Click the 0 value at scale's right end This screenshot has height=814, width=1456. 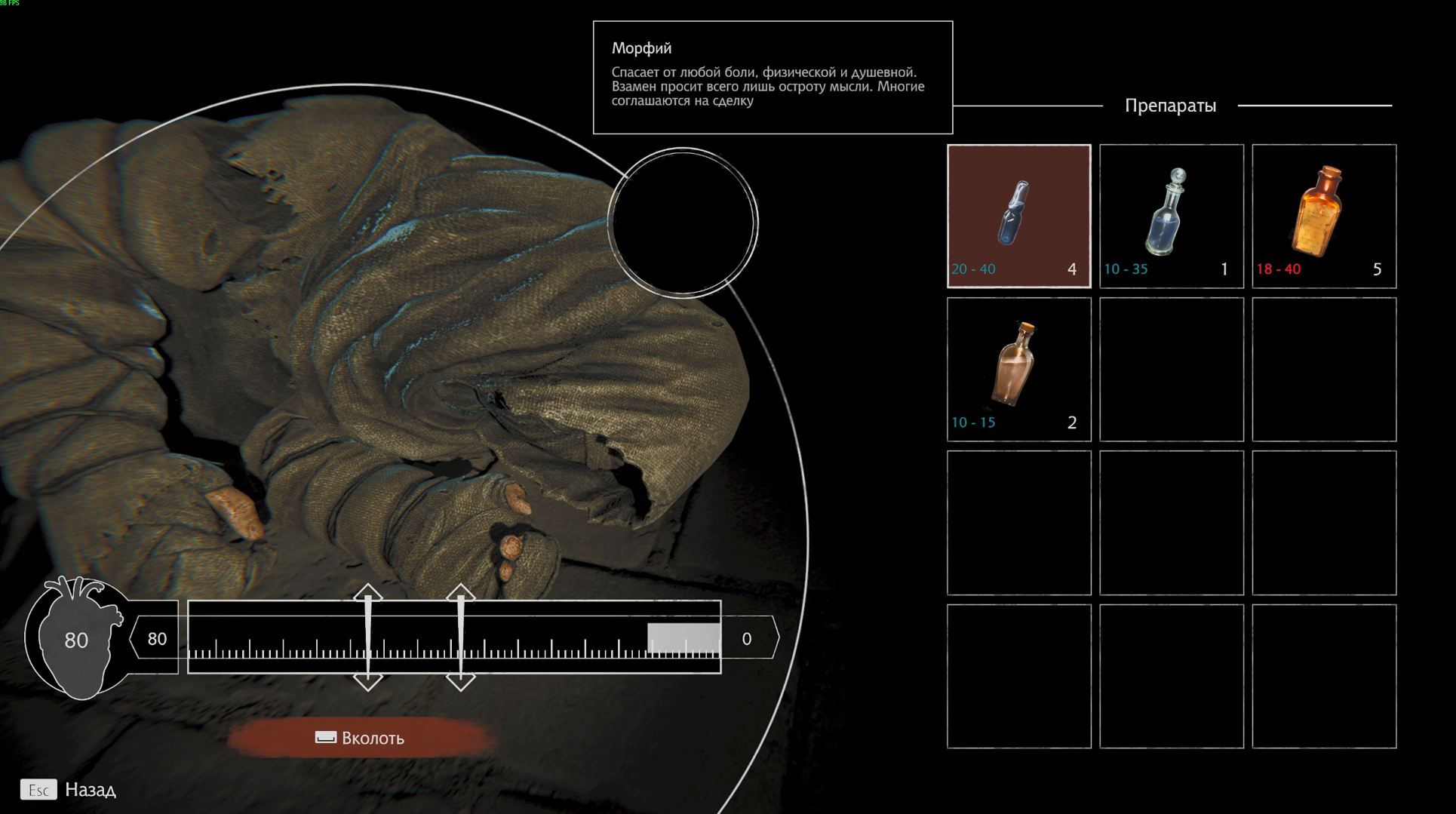coord(747,639)
